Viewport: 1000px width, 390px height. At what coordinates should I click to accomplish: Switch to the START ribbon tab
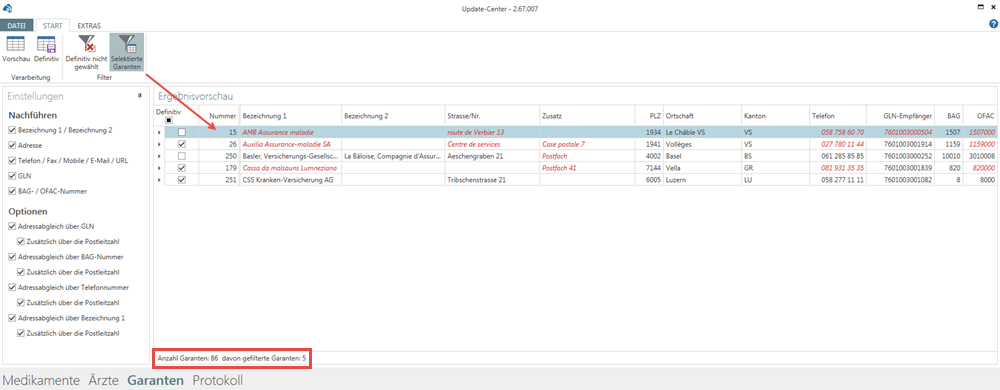click(x=52, y=26)
